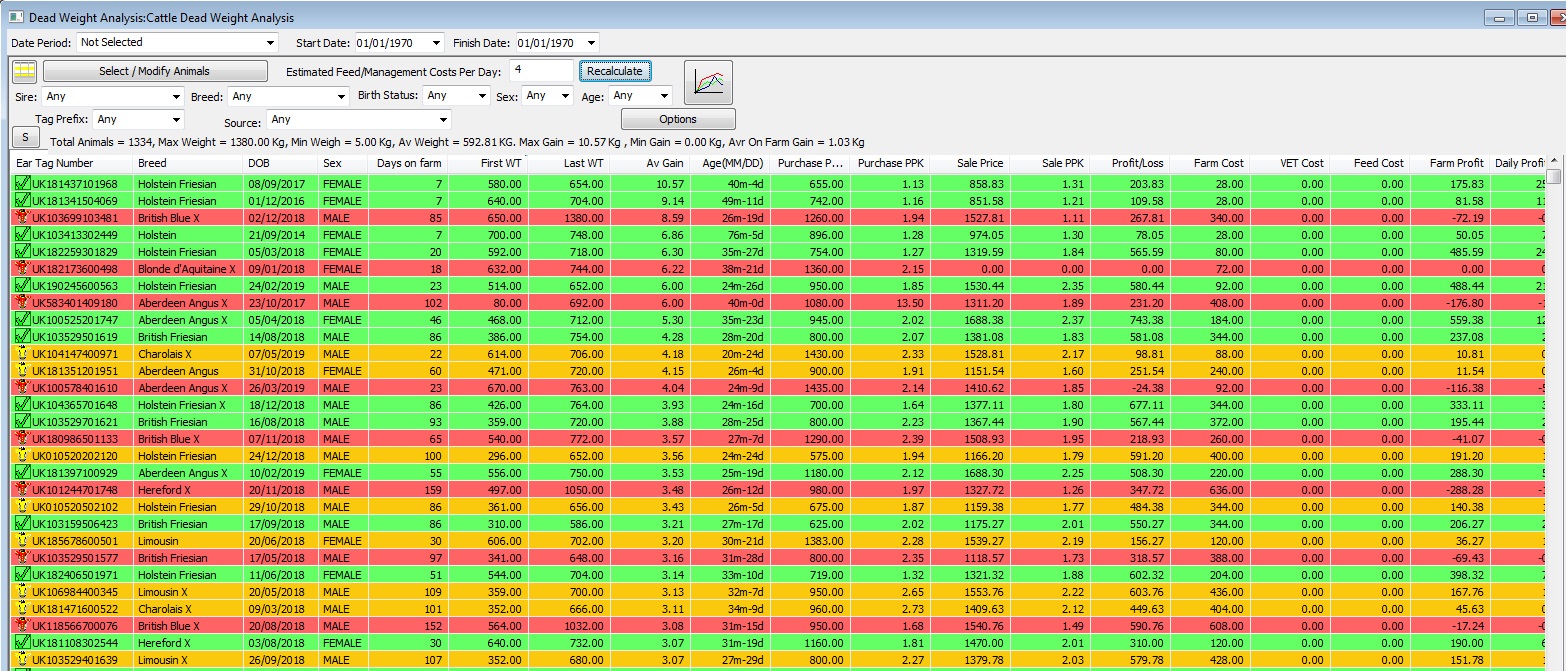Click Sale Price value 1688.38
This screenshot has height=671, width=1566.
click(981, 320)
